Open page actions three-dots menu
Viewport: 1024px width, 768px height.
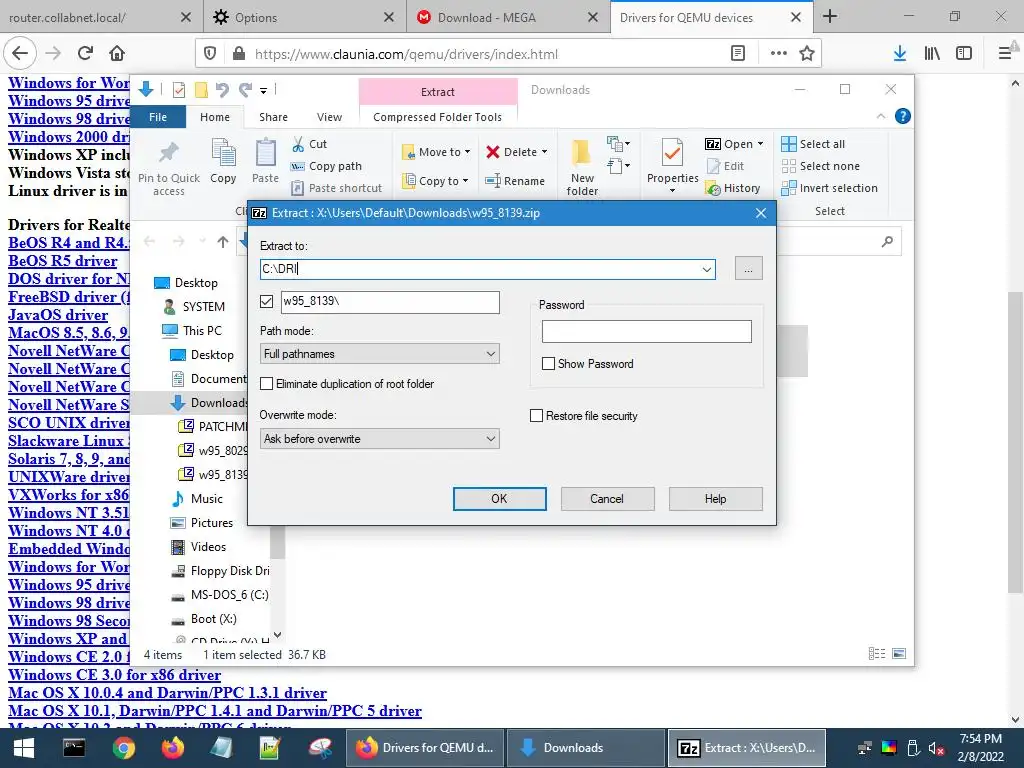point(778,54)
